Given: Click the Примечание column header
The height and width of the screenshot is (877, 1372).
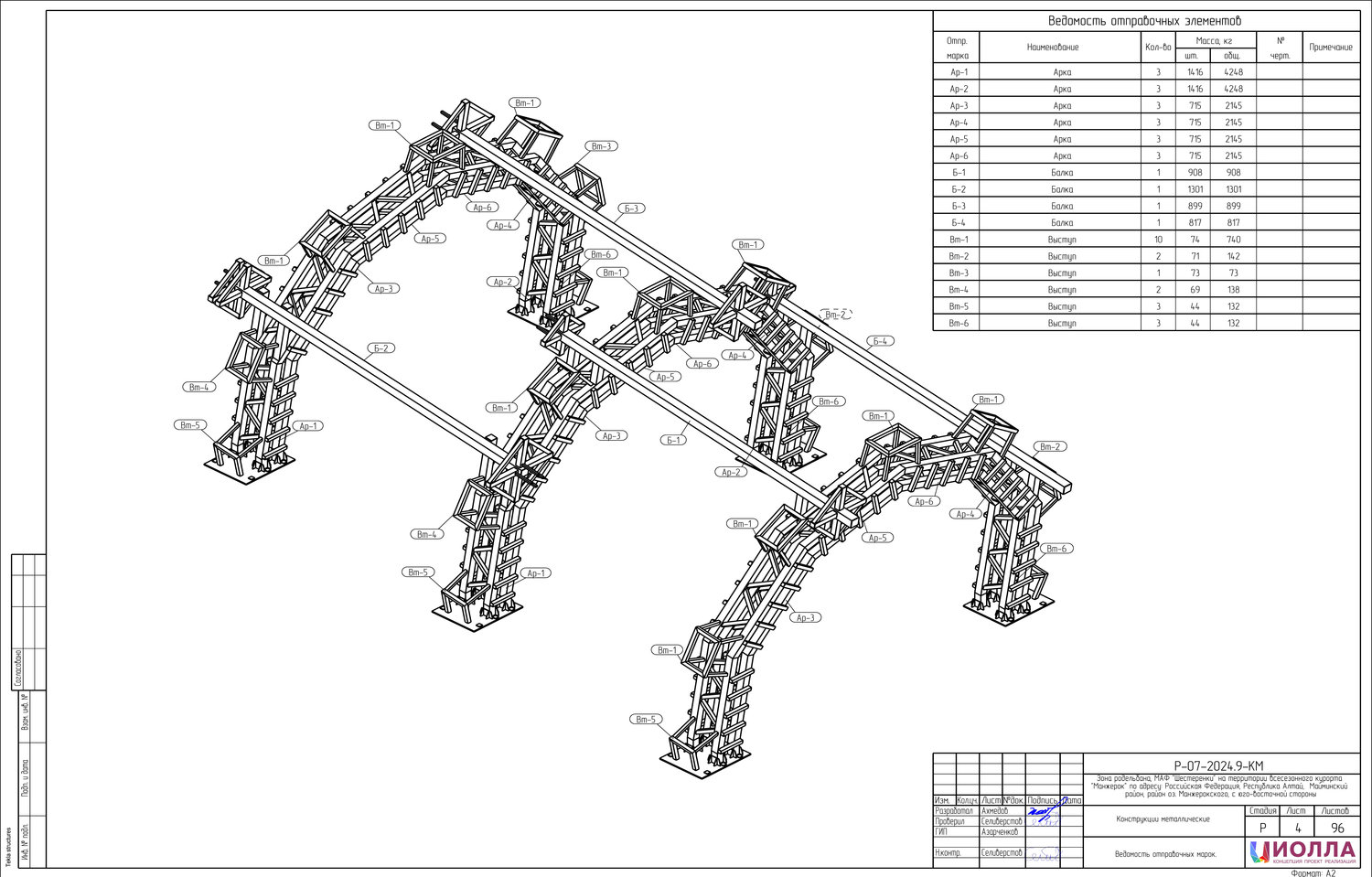Looking at the screenshot, I should (1330, 48).
